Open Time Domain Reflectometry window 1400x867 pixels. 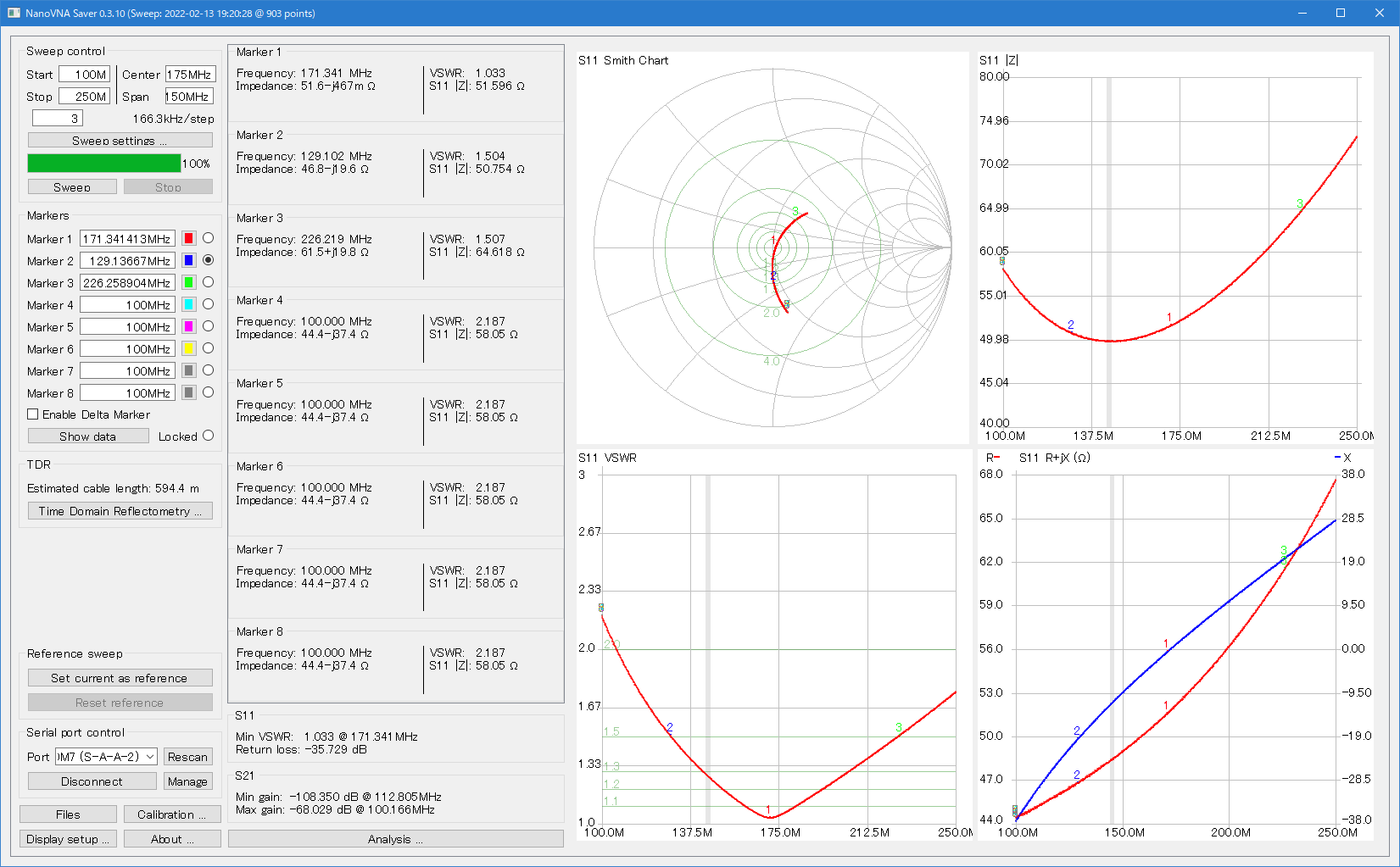click(120, 511)
